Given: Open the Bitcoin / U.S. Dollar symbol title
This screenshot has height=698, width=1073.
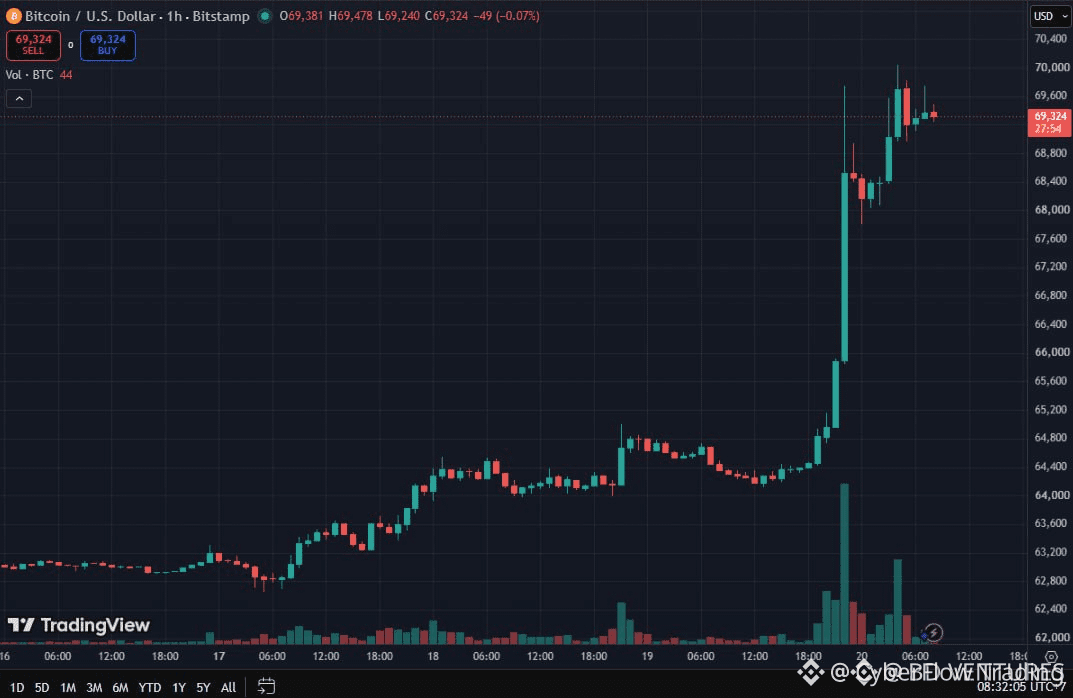Looking at the screenshot, I should (137, 16).
